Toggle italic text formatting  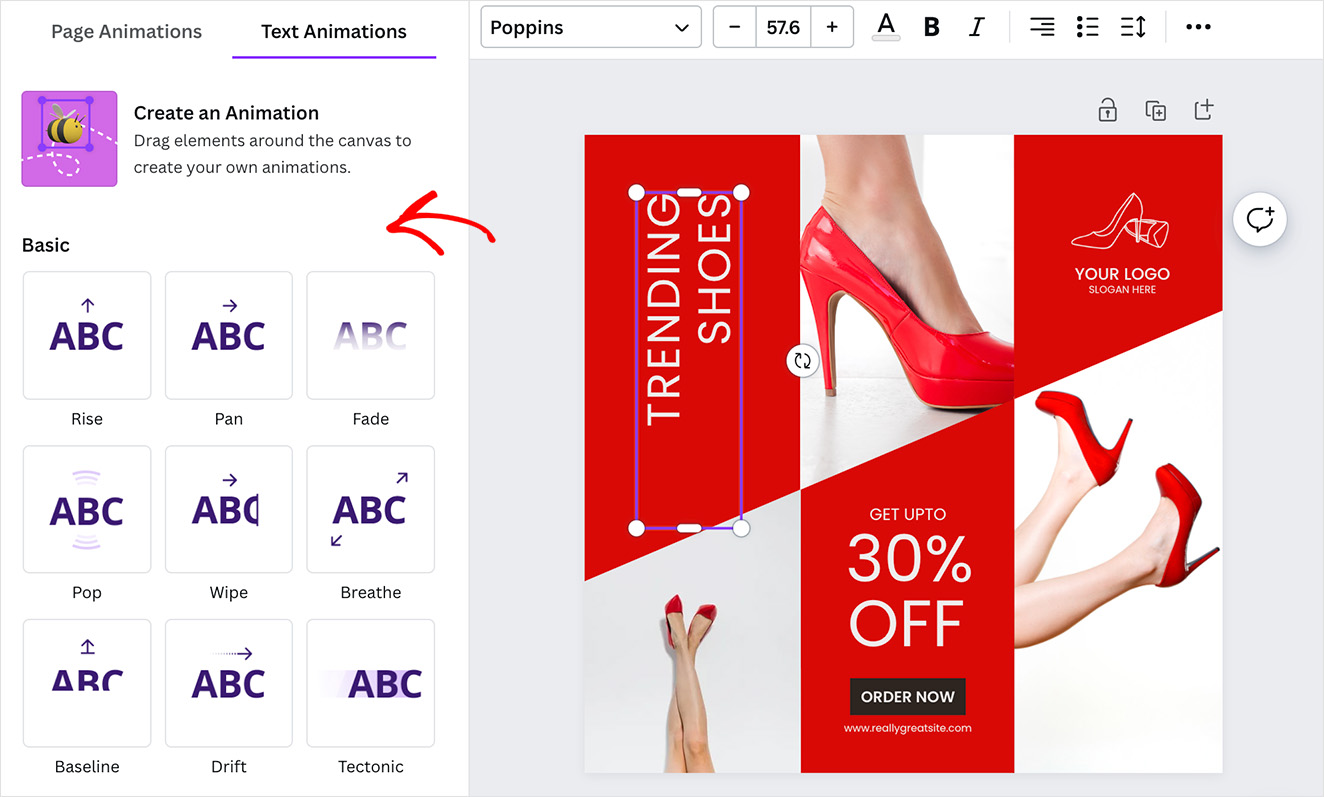click(976, 28)
